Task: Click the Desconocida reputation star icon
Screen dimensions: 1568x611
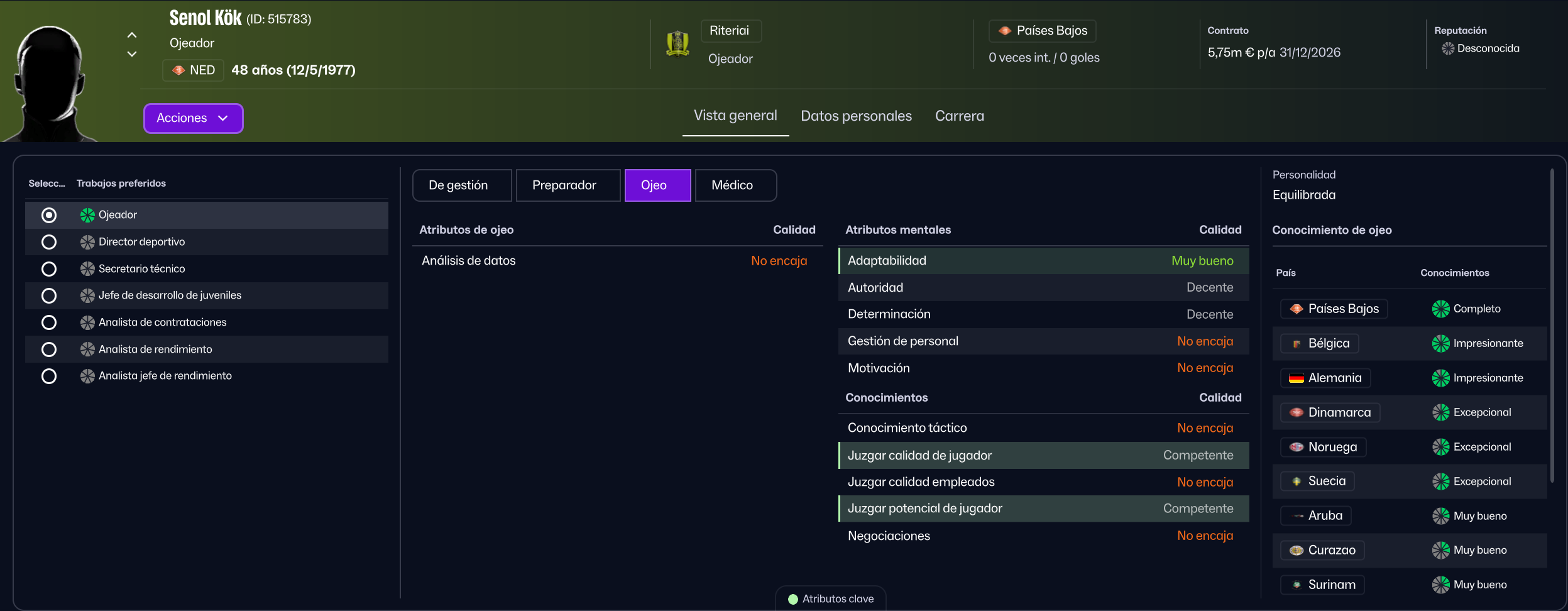Action: pyautogui.click(x=1448, y=48)
